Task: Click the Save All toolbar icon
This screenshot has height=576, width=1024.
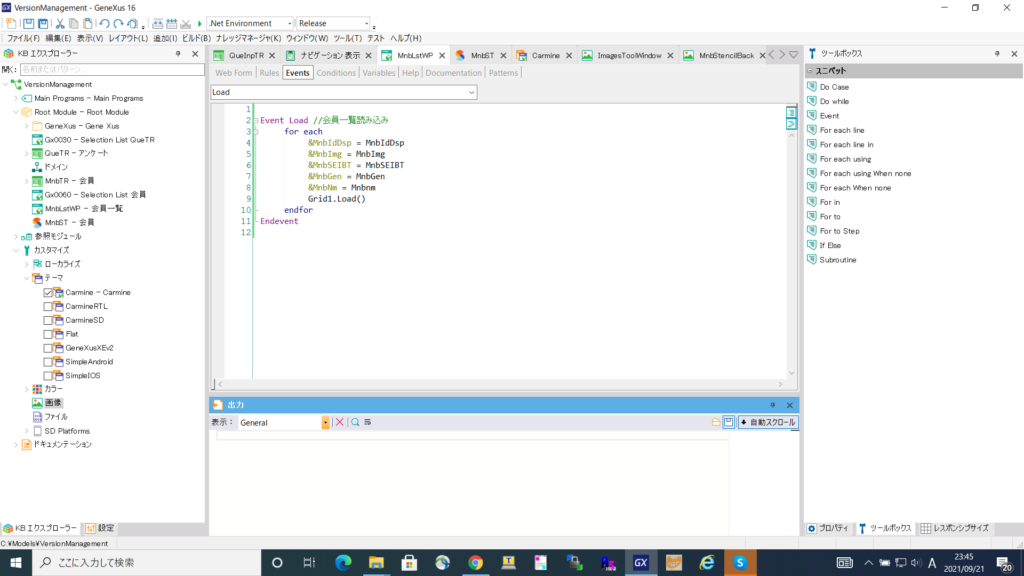Action: [x=43, y=24]
